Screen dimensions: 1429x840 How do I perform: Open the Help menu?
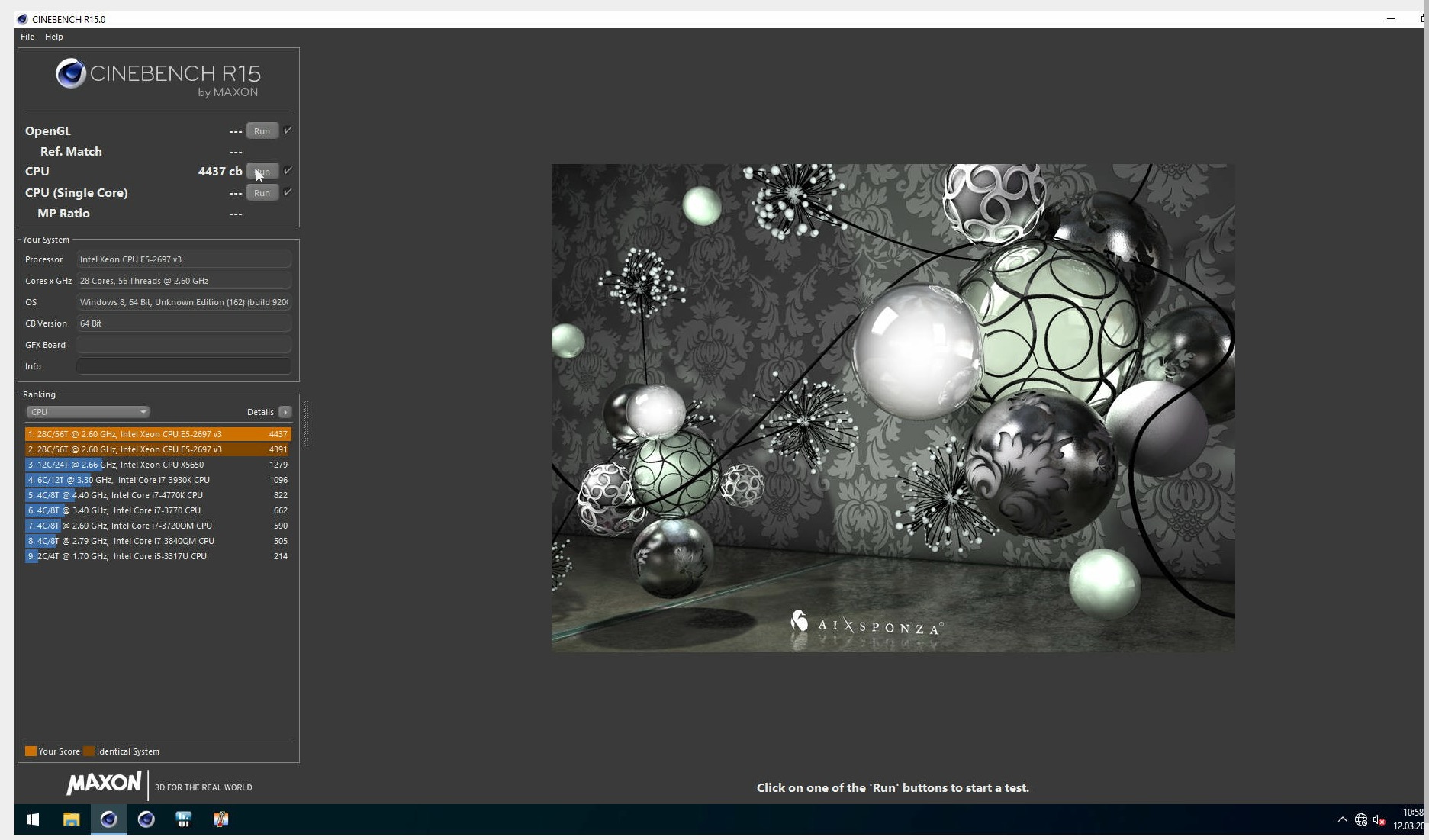tap(54, 37)
